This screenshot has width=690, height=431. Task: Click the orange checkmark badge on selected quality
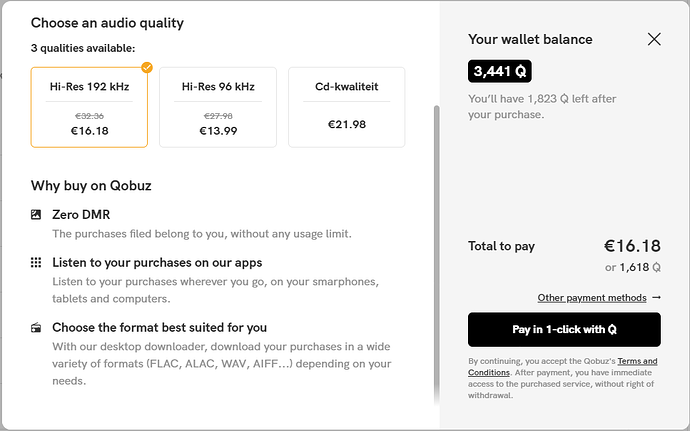tap(147, 67)
